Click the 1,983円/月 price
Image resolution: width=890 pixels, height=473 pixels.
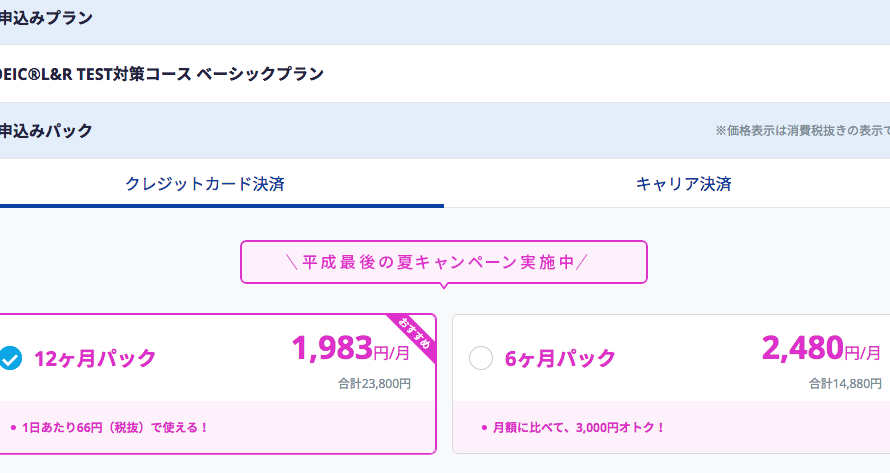351,348
